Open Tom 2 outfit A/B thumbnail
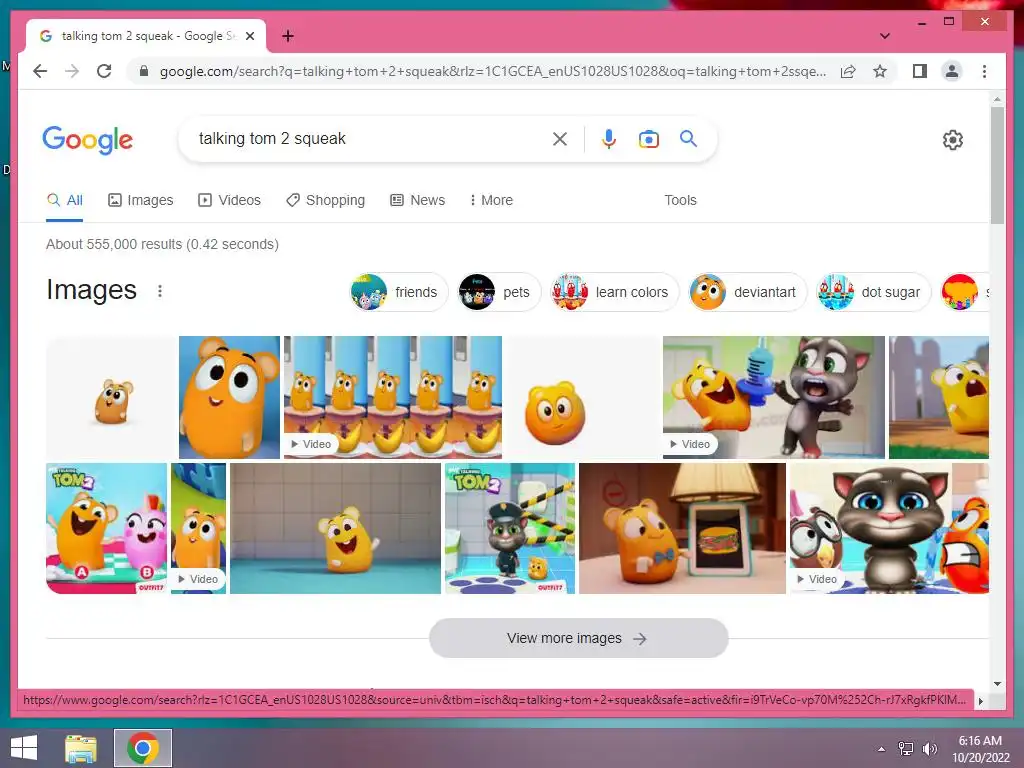This screenshot has height=768, width=1024. click(106, 528)
